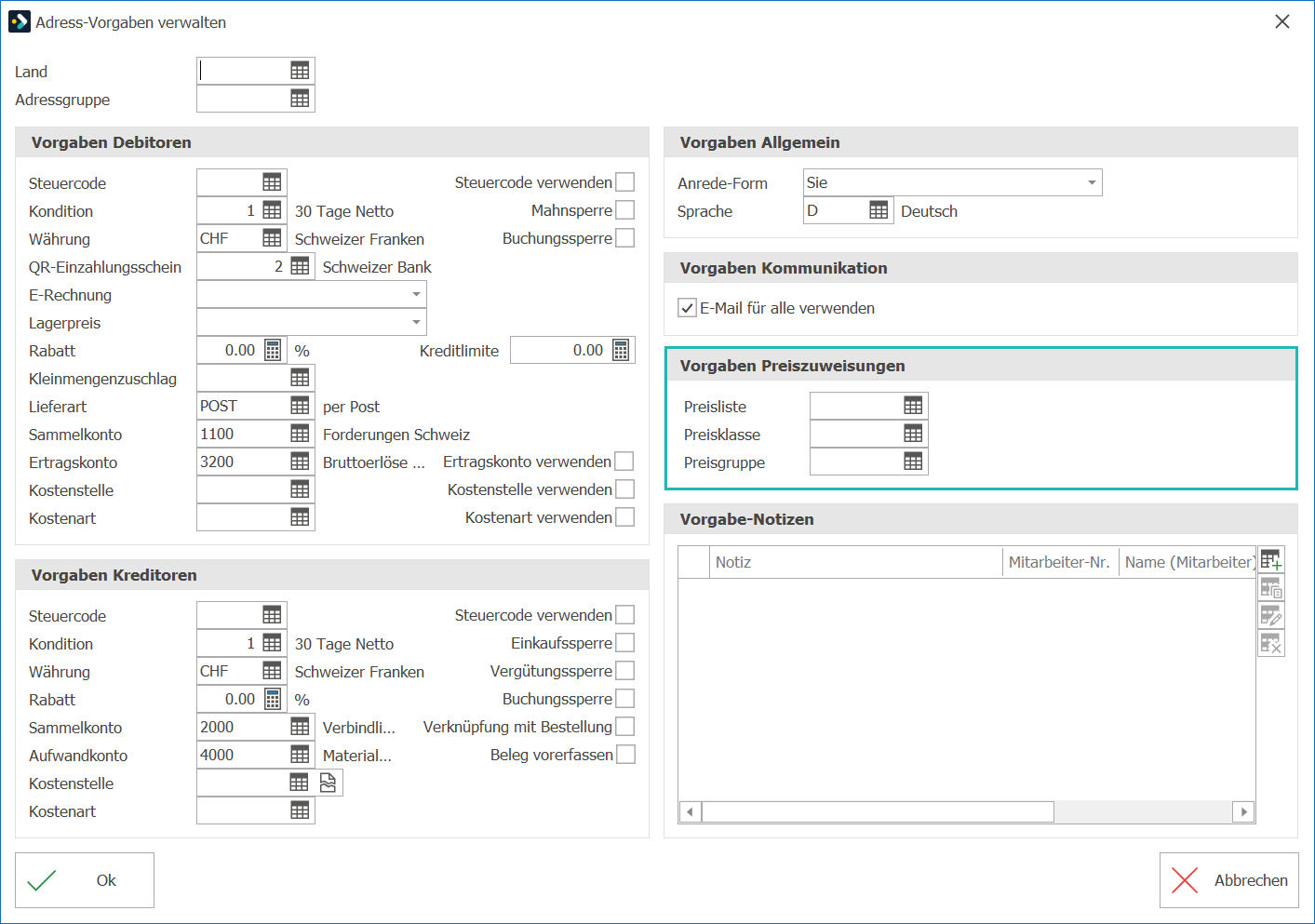Toggle the Vergütungssperre checkbox

[625, 671]
